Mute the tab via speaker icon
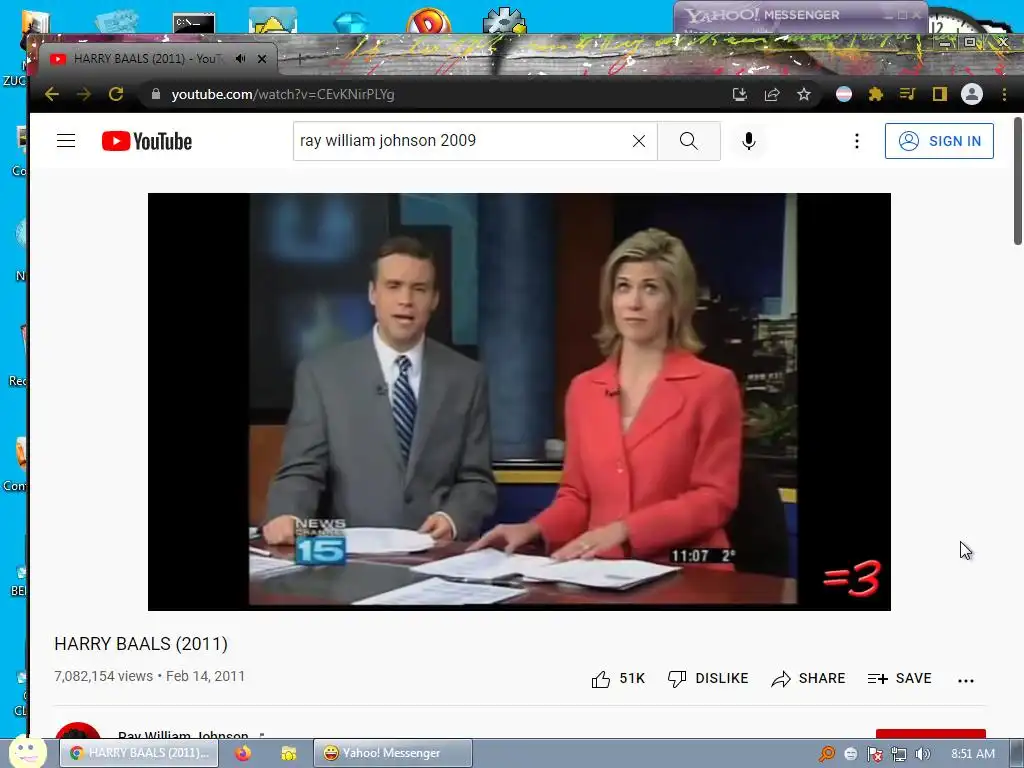1024x768 pixels. point(240,59)
